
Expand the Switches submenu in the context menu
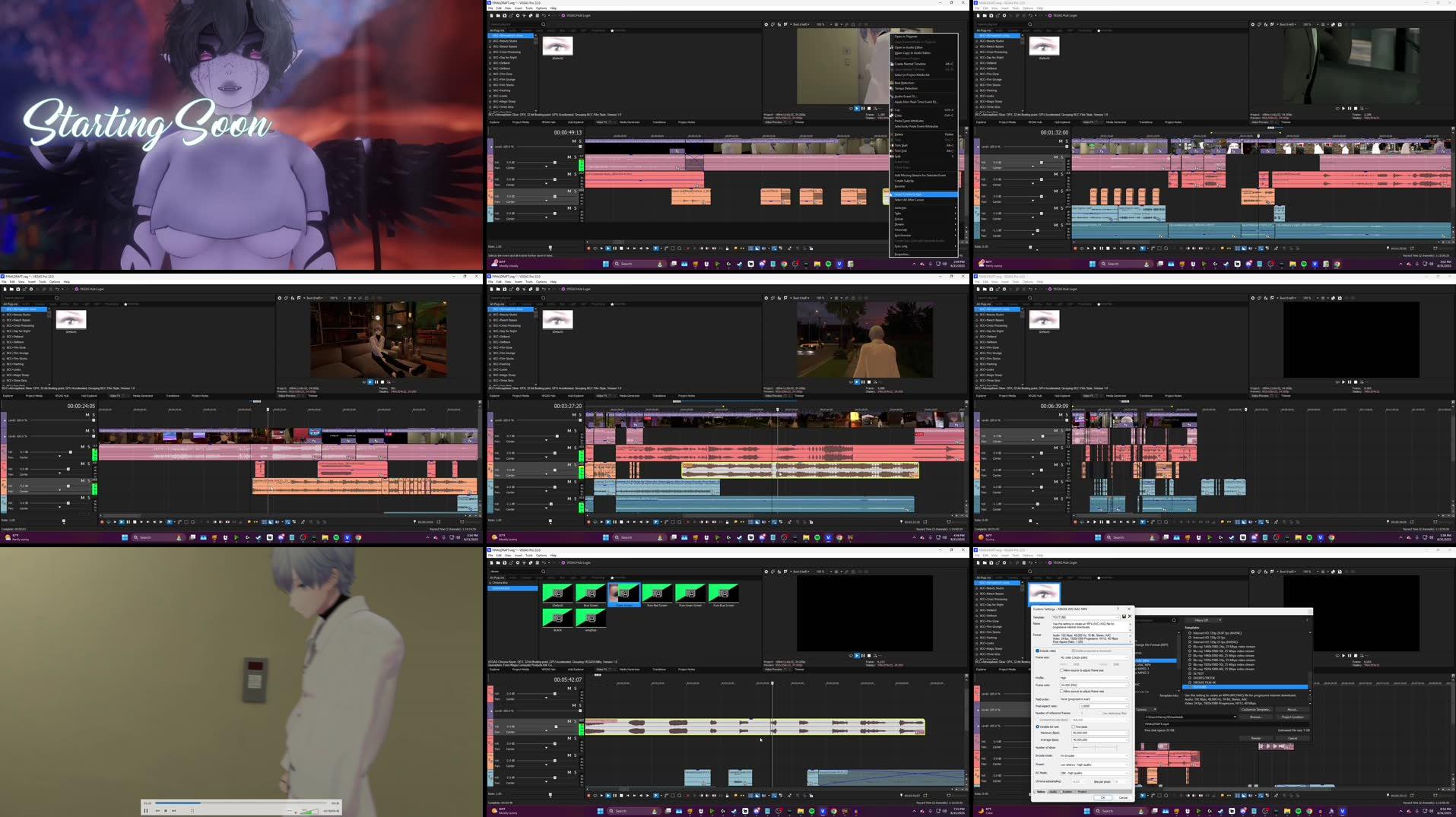[x=924, y=208]
